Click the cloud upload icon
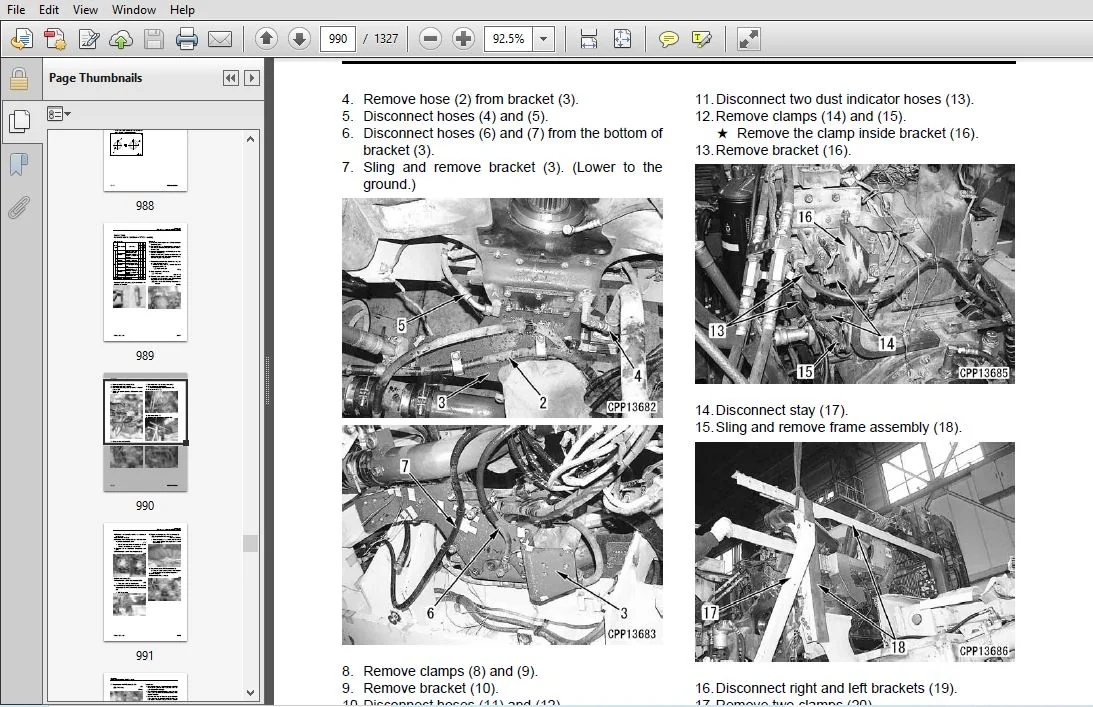This screenshot has height=707, width=1093. [x=121, y=39]
